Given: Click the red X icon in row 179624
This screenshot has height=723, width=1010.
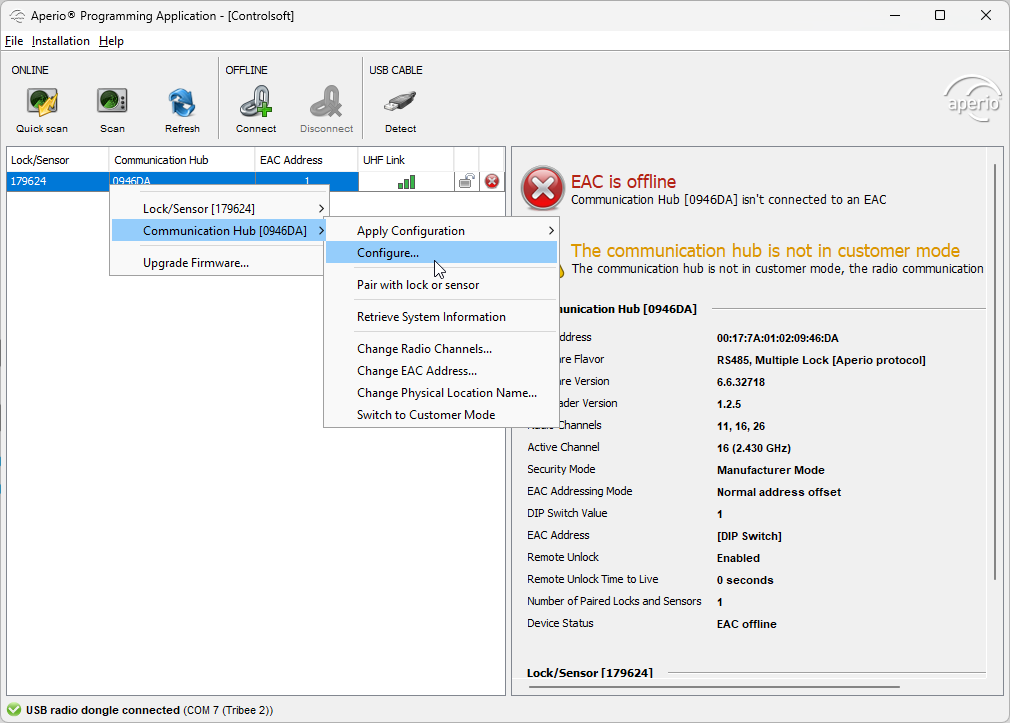Looking at the screenshot, I should click(x=492, y=182).
